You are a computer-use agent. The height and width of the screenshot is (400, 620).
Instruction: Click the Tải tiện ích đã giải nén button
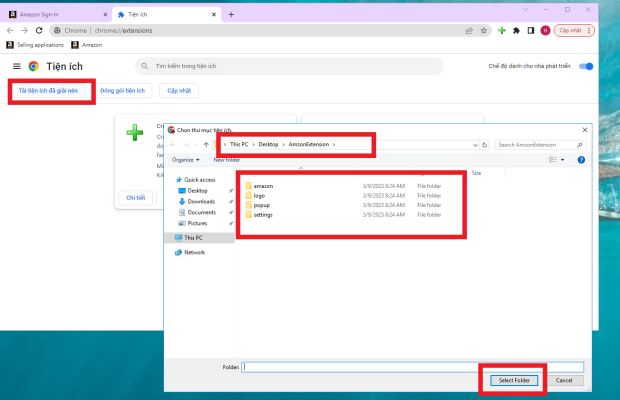(x=51, y=90)
